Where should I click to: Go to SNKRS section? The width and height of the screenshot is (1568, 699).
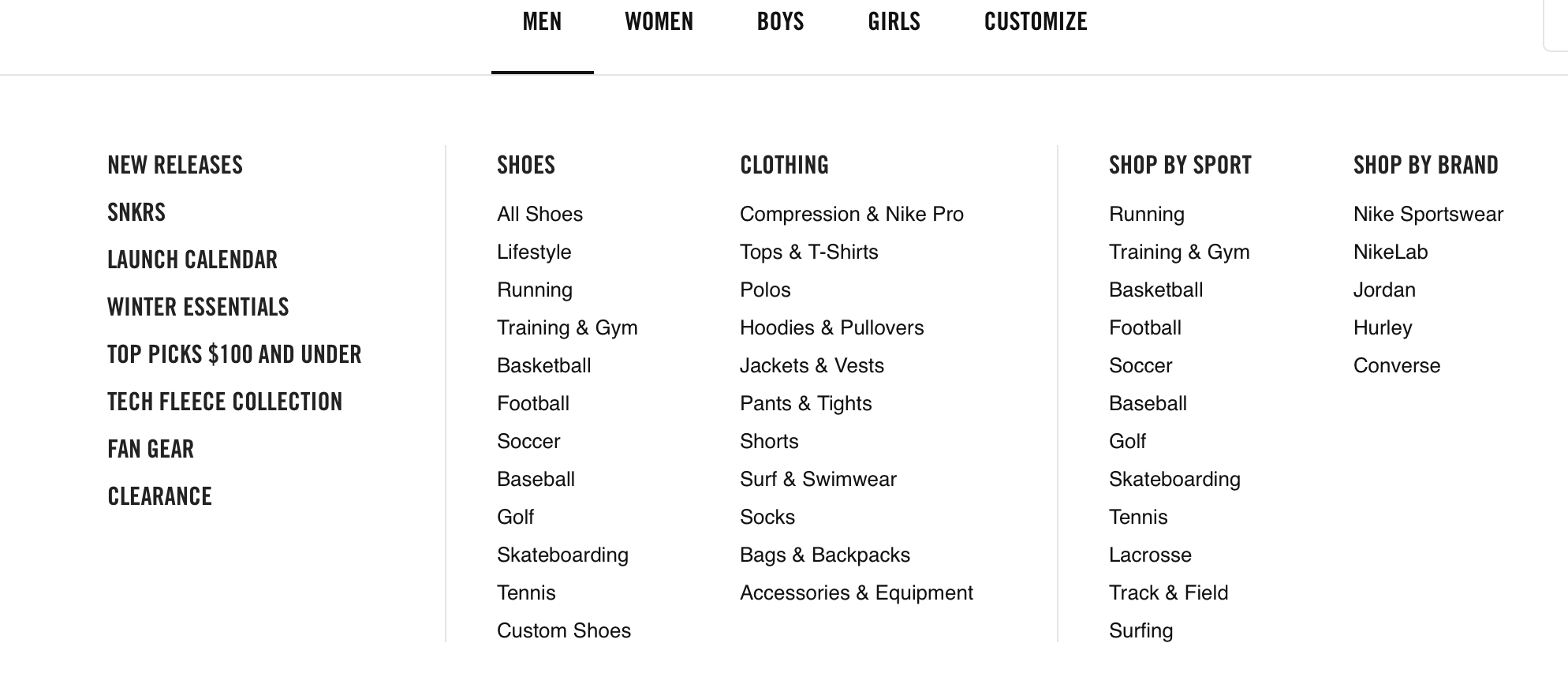136,213
